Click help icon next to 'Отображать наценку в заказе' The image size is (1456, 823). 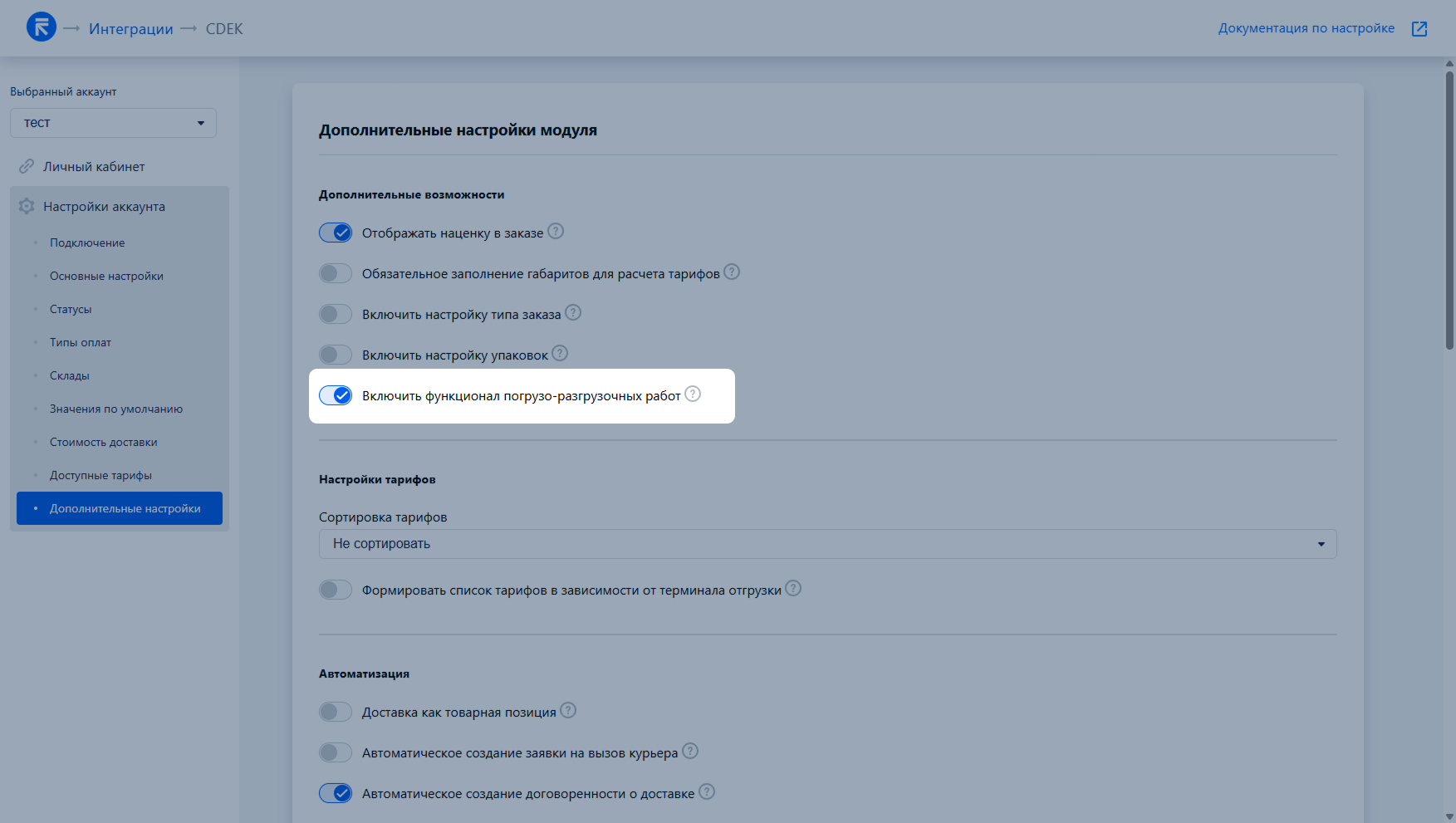[x=556, y=232]
